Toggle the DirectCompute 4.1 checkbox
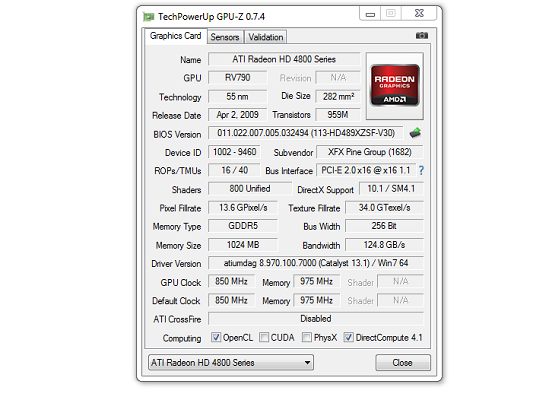549x400 pixels. pyautogui.click(x=348, y=338)
